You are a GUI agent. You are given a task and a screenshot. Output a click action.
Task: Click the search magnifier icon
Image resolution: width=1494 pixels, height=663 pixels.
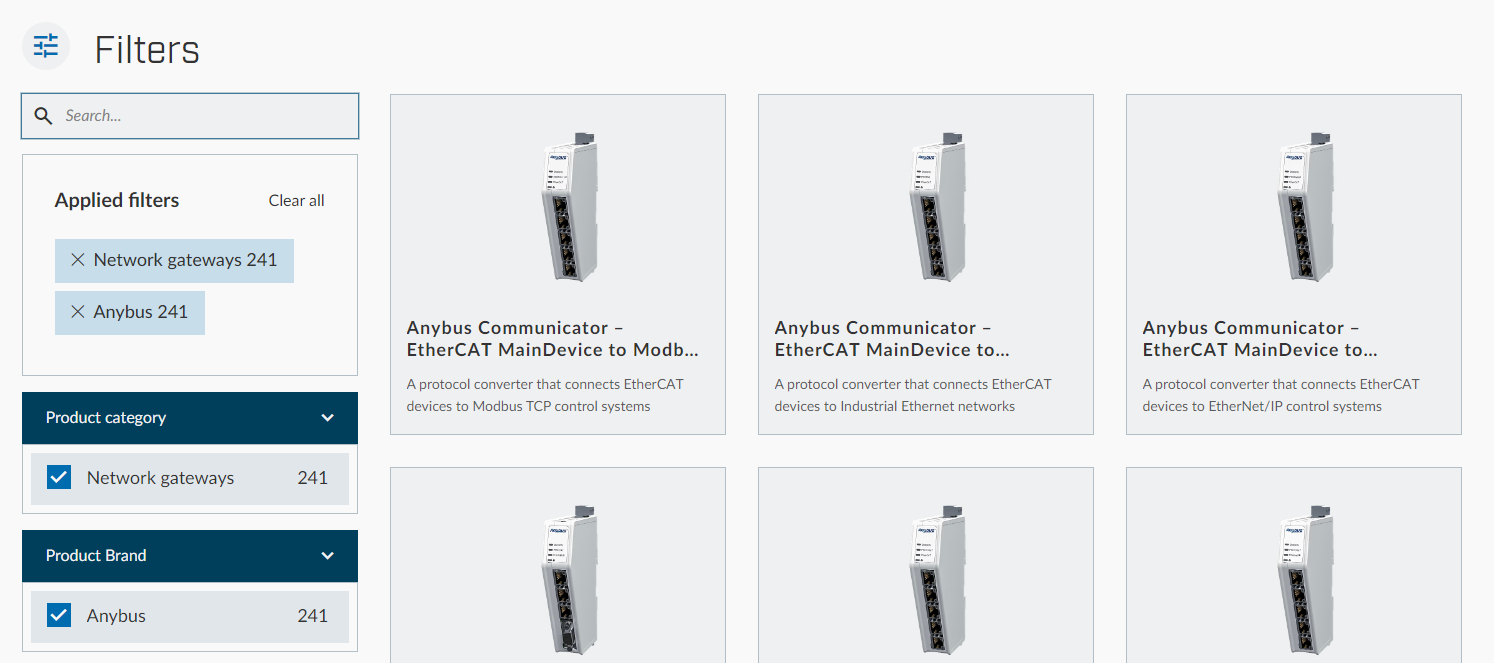pyautogui.click(x=43, y=116)
